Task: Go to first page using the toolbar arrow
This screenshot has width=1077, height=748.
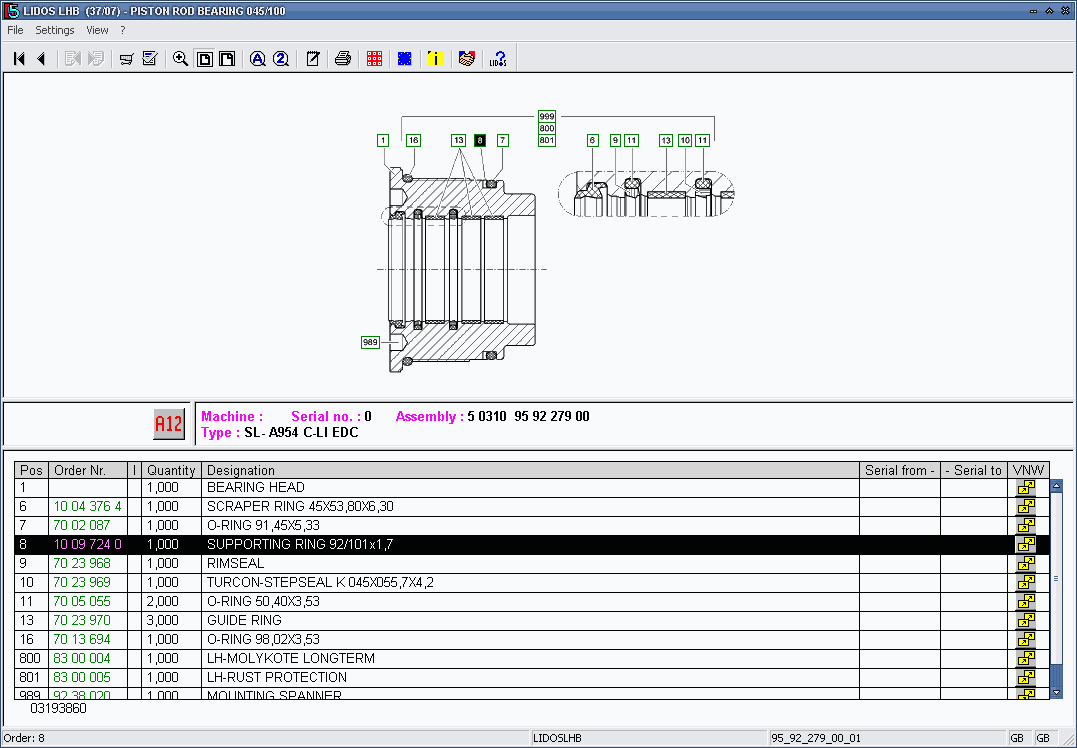Action: point(19,59)
